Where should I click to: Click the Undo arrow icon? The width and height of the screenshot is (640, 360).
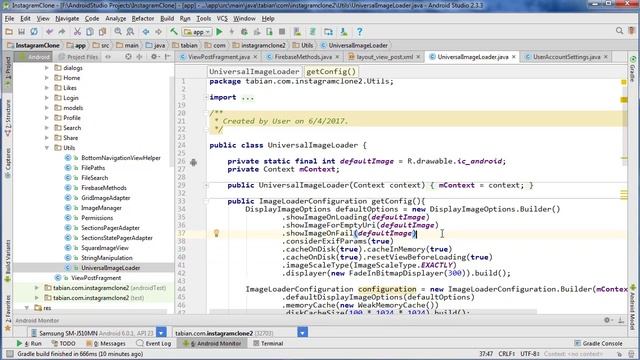click(x=49, y=32)
